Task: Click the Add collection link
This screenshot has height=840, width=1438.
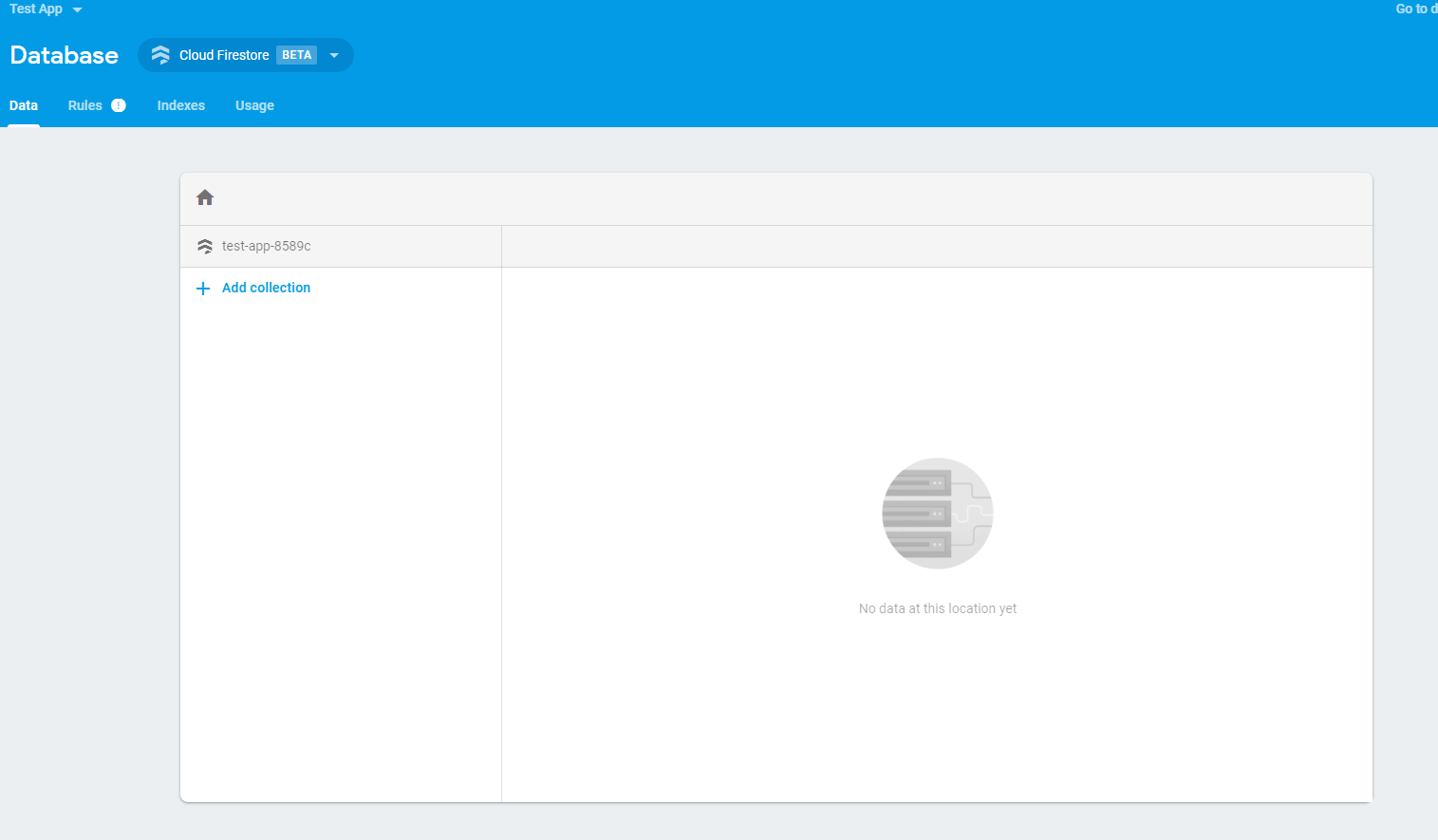Action: coord(266,288)
